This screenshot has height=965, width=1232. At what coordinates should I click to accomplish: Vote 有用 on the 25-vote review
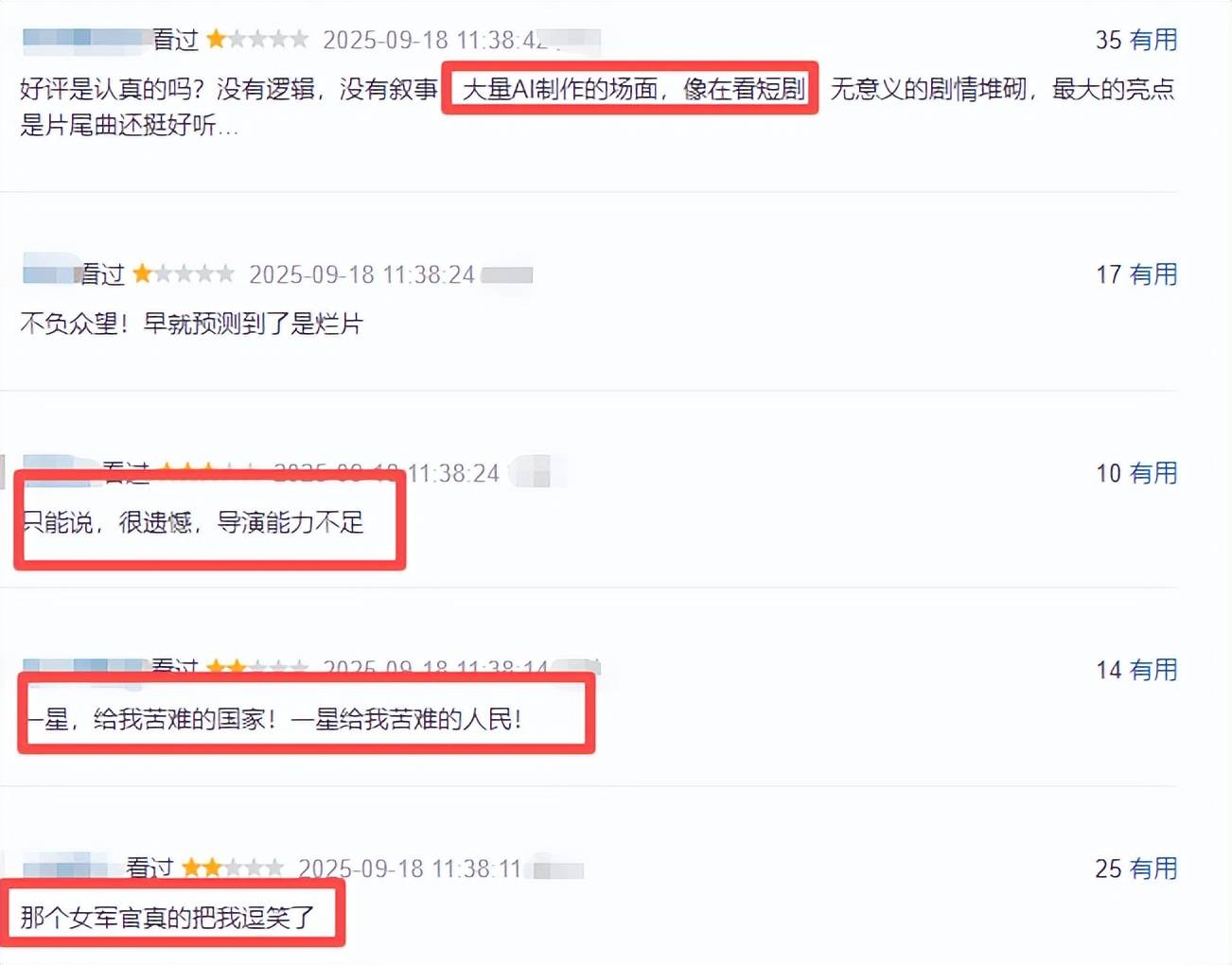point(1153,868)
